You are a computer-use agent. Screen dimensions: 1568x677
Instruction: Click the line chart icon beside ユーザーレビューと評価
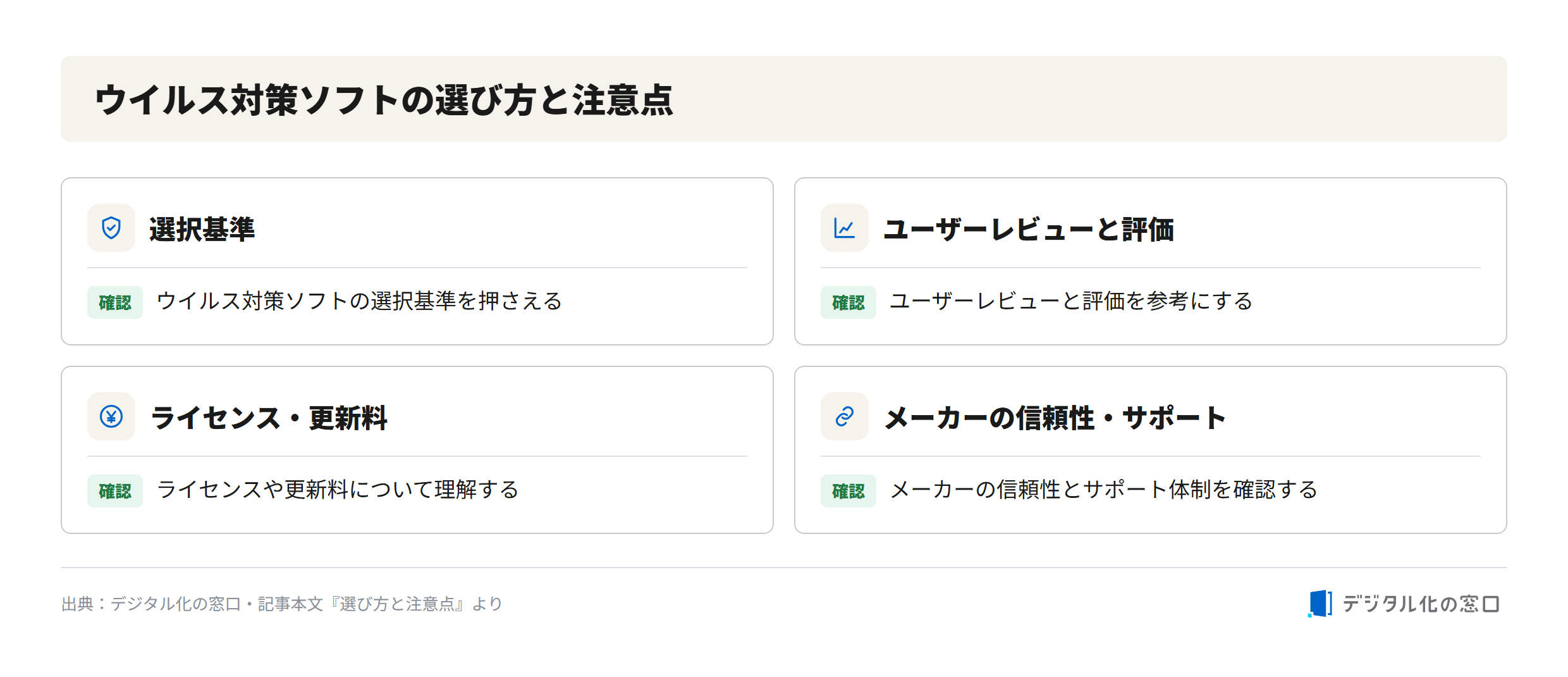tap(845, 228)
